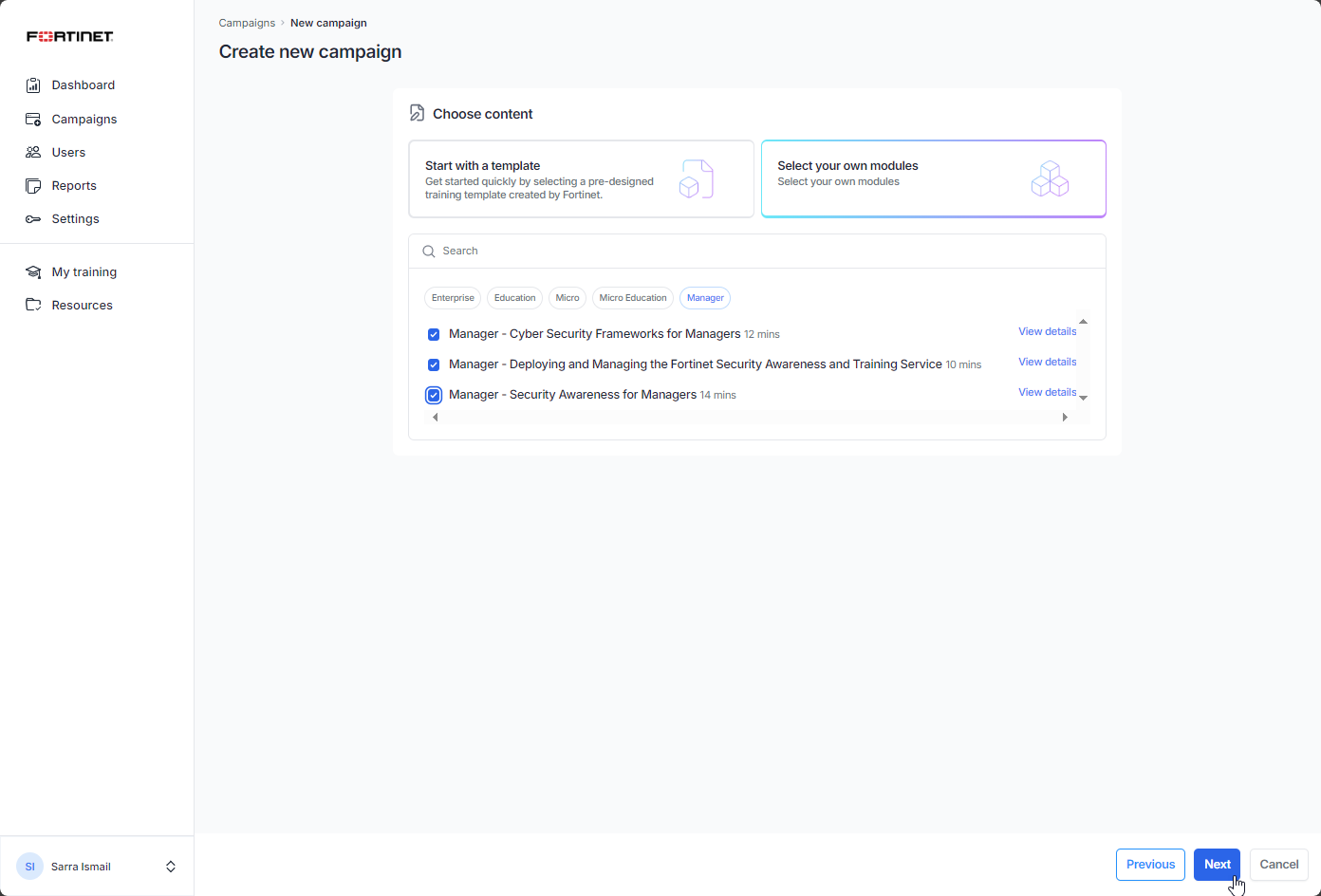View details for Security Awareness for Managers
The width and height of the screenshot is (1321, 896).
tap(1047, 392)
